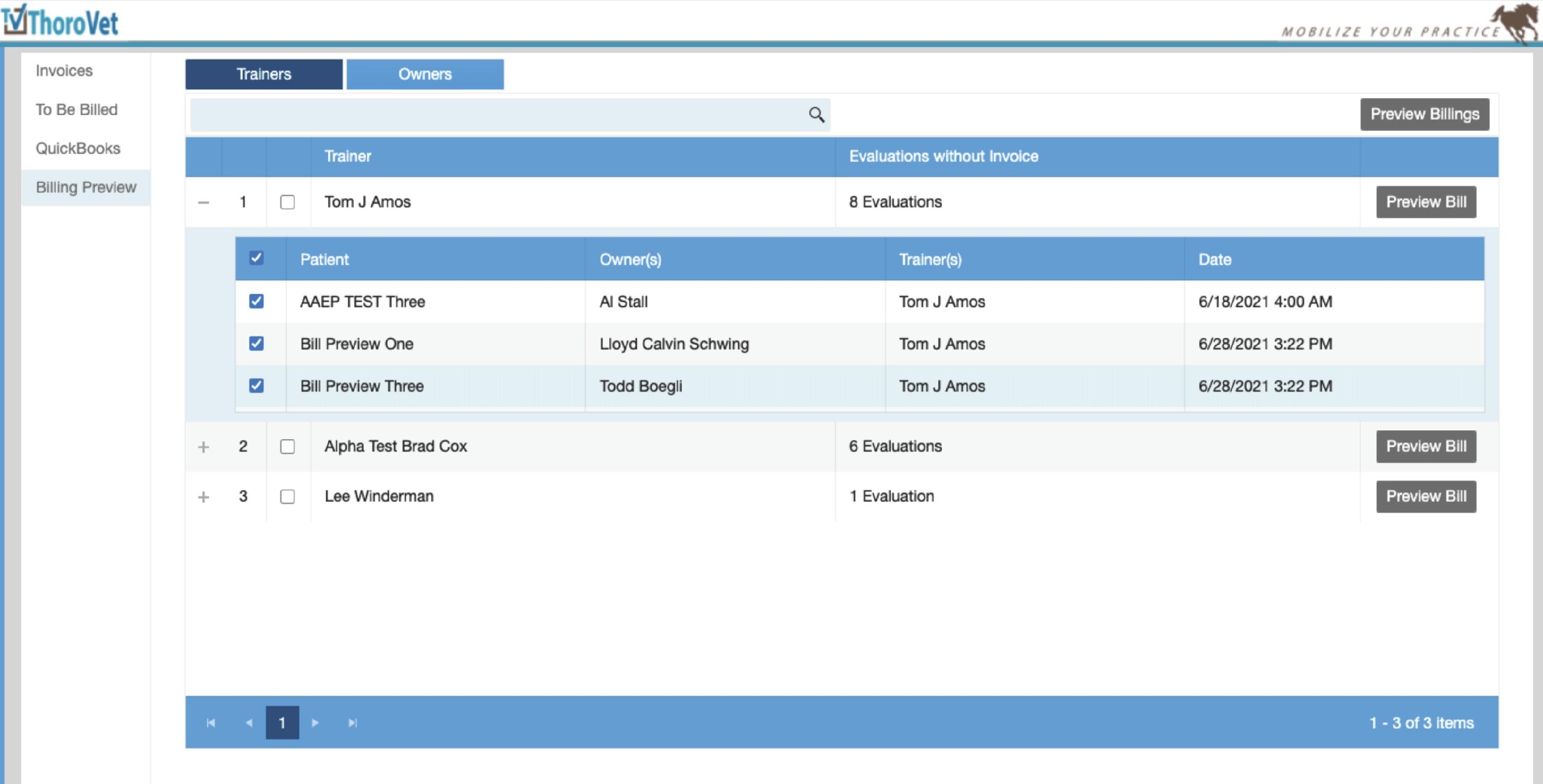The image size is (1543, 784).
Task: Uncheck the Bill Preview One row
Action: point(256,344)
